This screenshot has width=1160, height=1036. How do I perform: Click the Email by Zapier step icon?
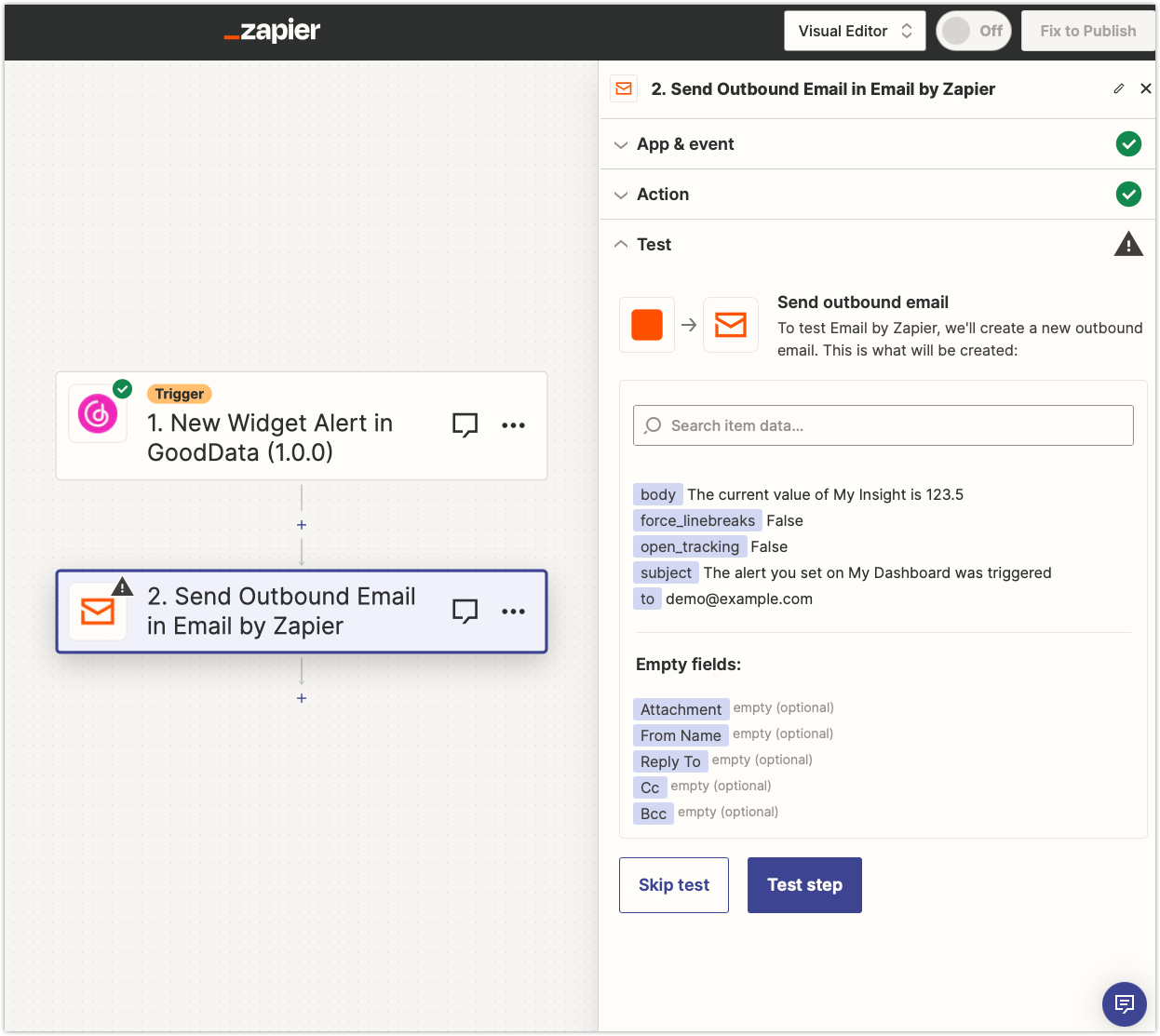point(98,612)
